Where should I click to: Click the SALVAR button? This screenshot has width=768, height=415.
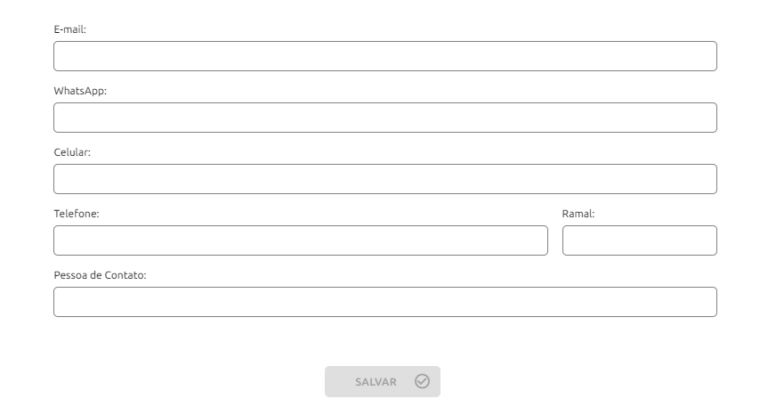click(x=382, y=381)
